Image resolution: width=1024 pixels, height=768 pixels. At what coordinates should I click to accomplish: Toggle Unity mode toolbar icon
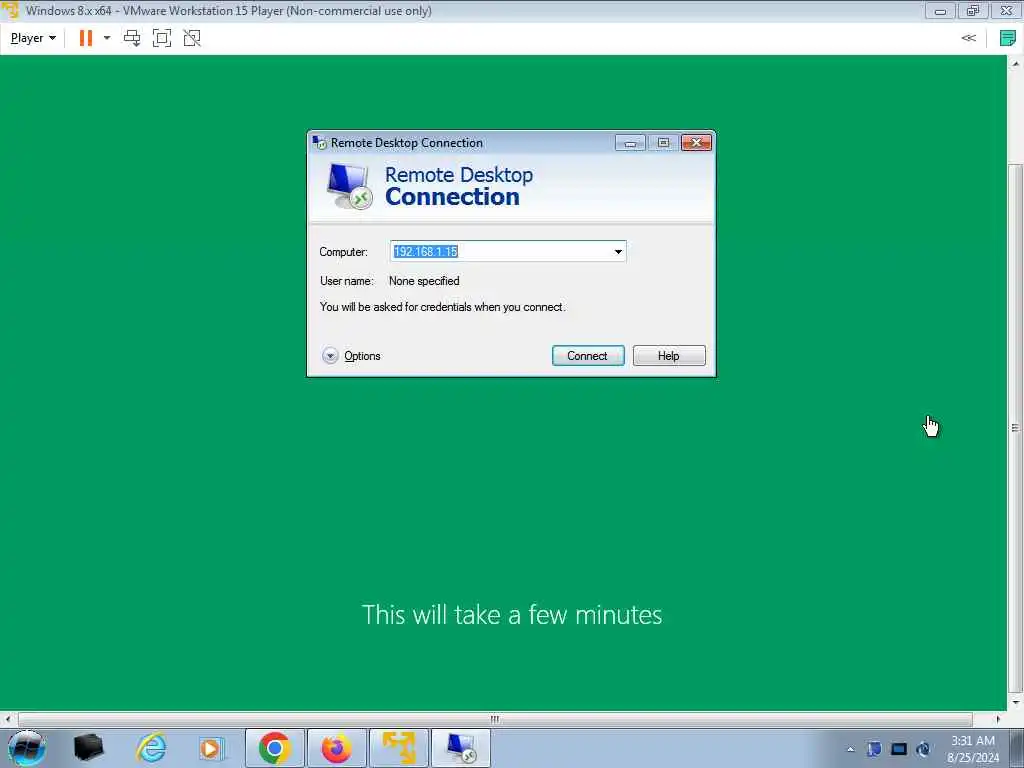point(192,38)
